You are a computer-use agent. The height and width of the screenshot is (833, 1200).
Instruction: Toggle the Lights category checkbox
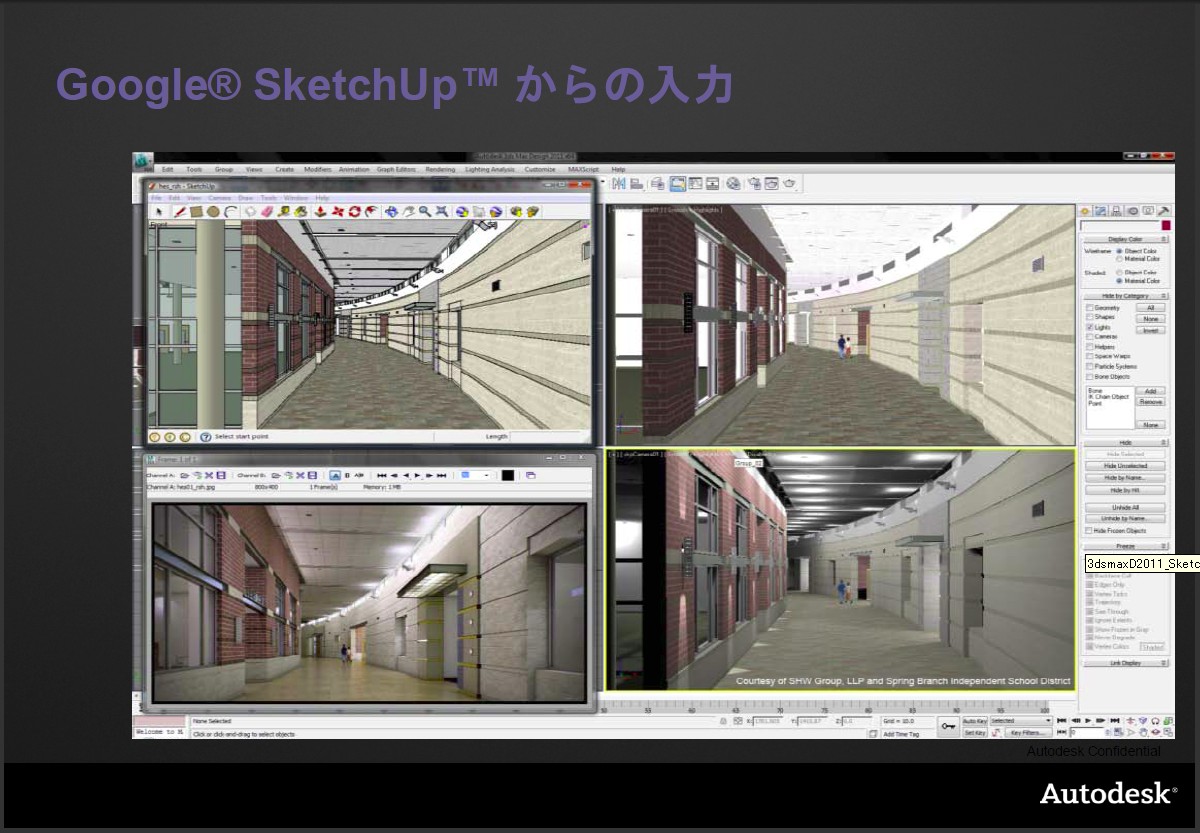[1090, 327]
